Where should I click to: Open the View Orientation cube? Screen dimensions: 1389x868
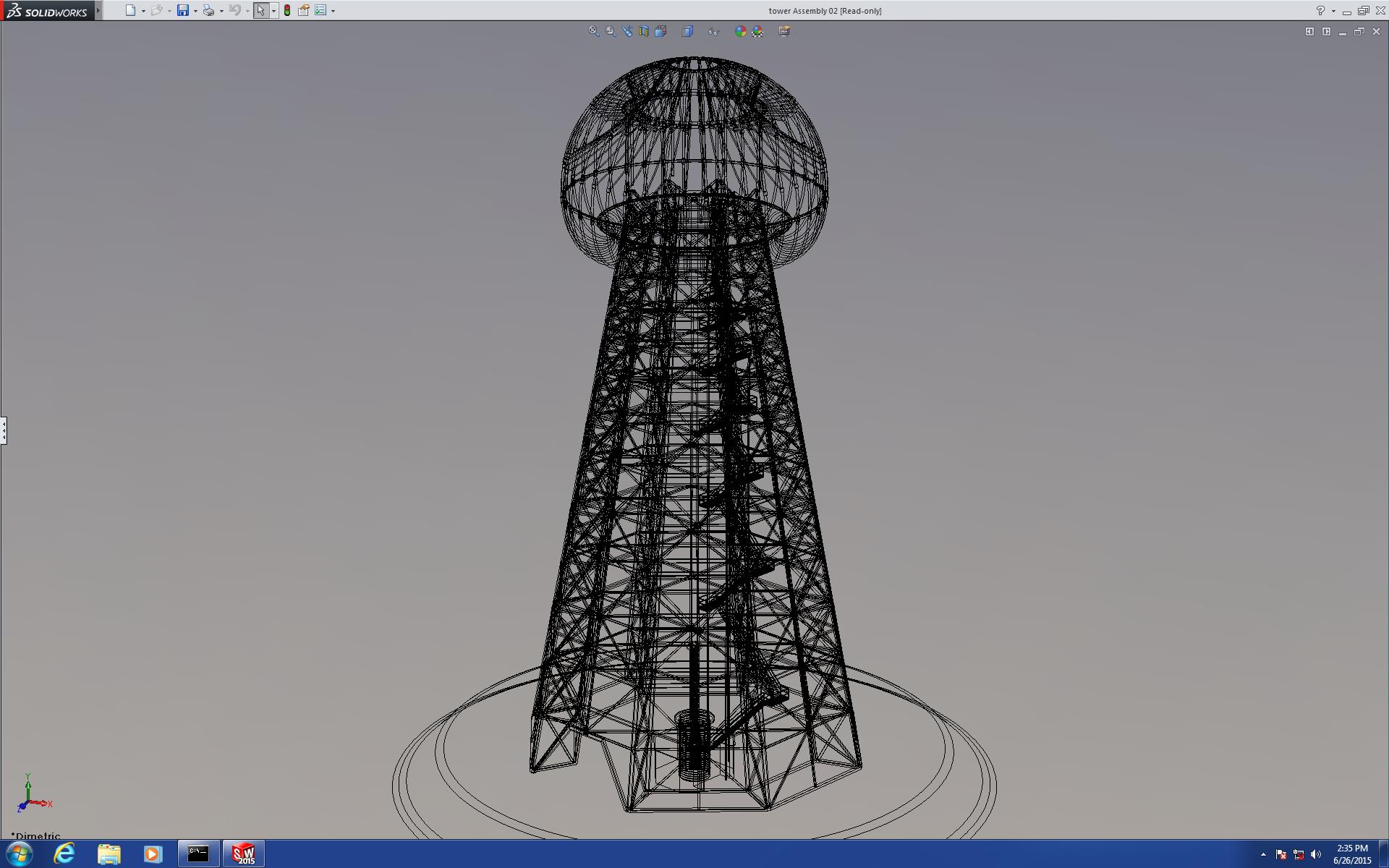tap(660, 31)
